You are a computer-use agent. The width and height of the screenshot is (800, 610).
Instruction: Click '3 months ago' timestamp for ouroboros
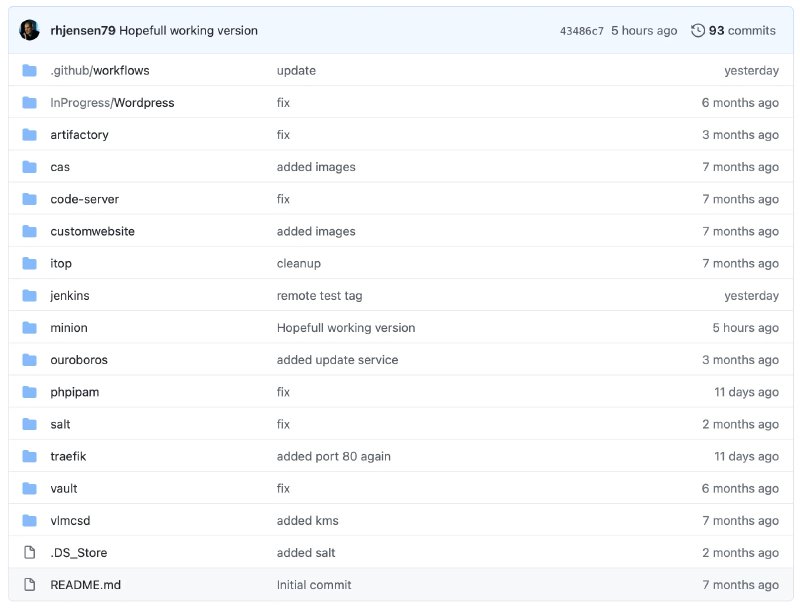(x=740, y=360)
